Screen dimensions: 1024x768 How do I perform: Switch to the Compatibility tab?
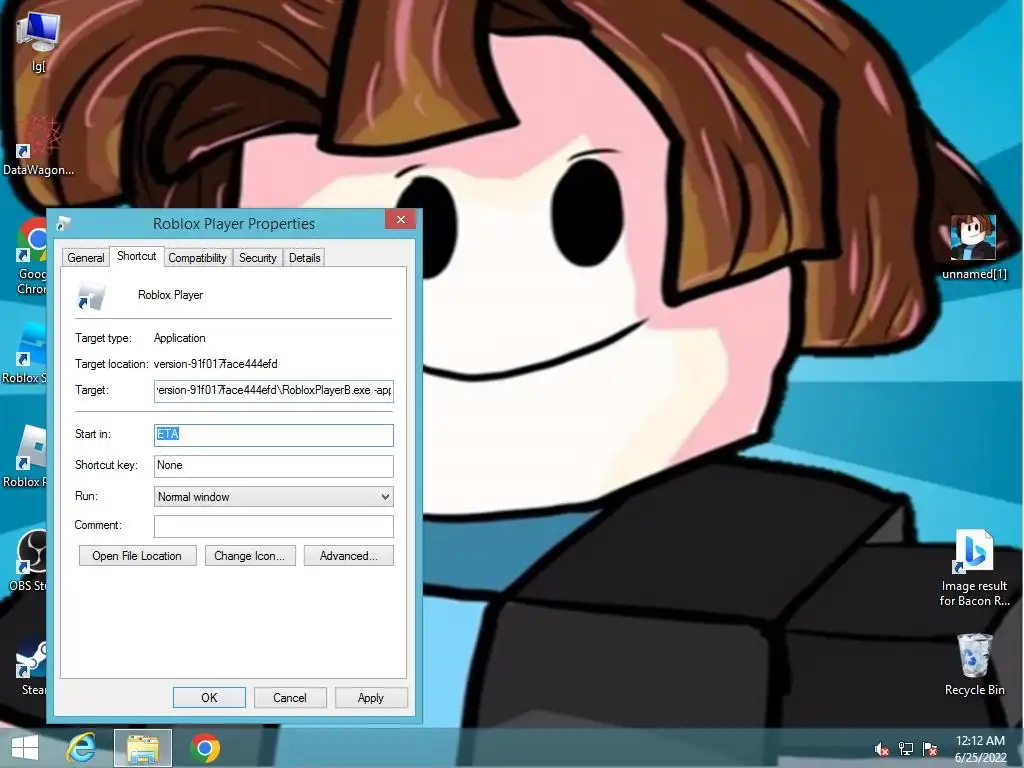[197, 258]
